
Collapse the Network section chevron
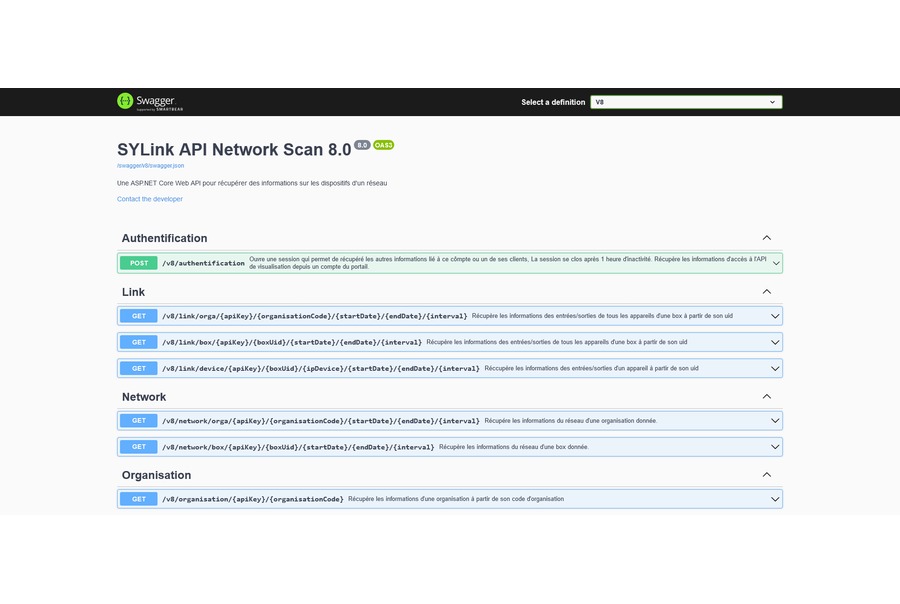(x=766, y=397)
